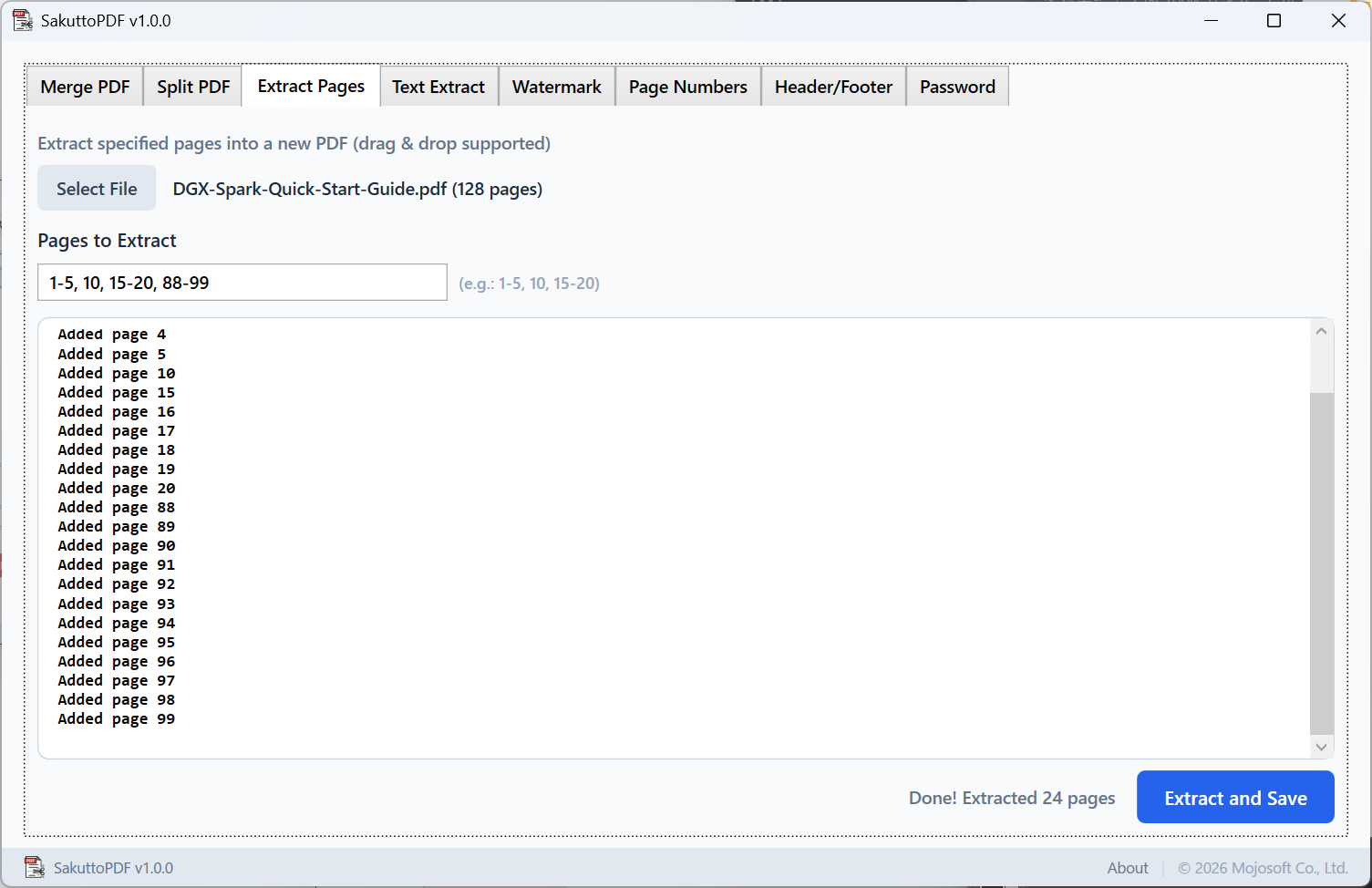Click the 'Added page 4' log line
This screenshot has width=1372, height=888.
tap(111, 334)
